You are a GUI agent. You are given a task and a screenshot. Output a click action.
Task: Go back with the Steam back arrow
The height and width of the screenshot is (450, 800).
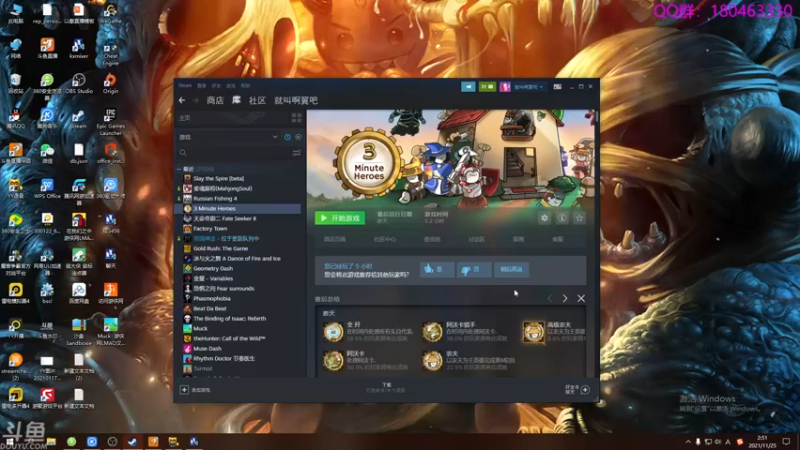(182, 101)
